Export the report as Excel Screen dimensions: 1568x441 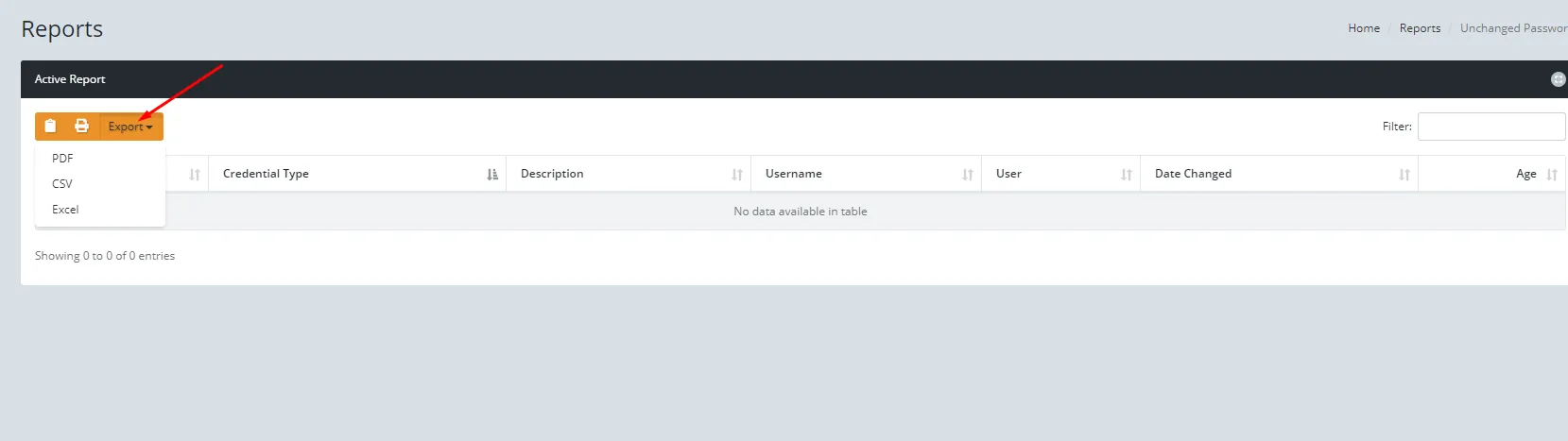point(65,210)
